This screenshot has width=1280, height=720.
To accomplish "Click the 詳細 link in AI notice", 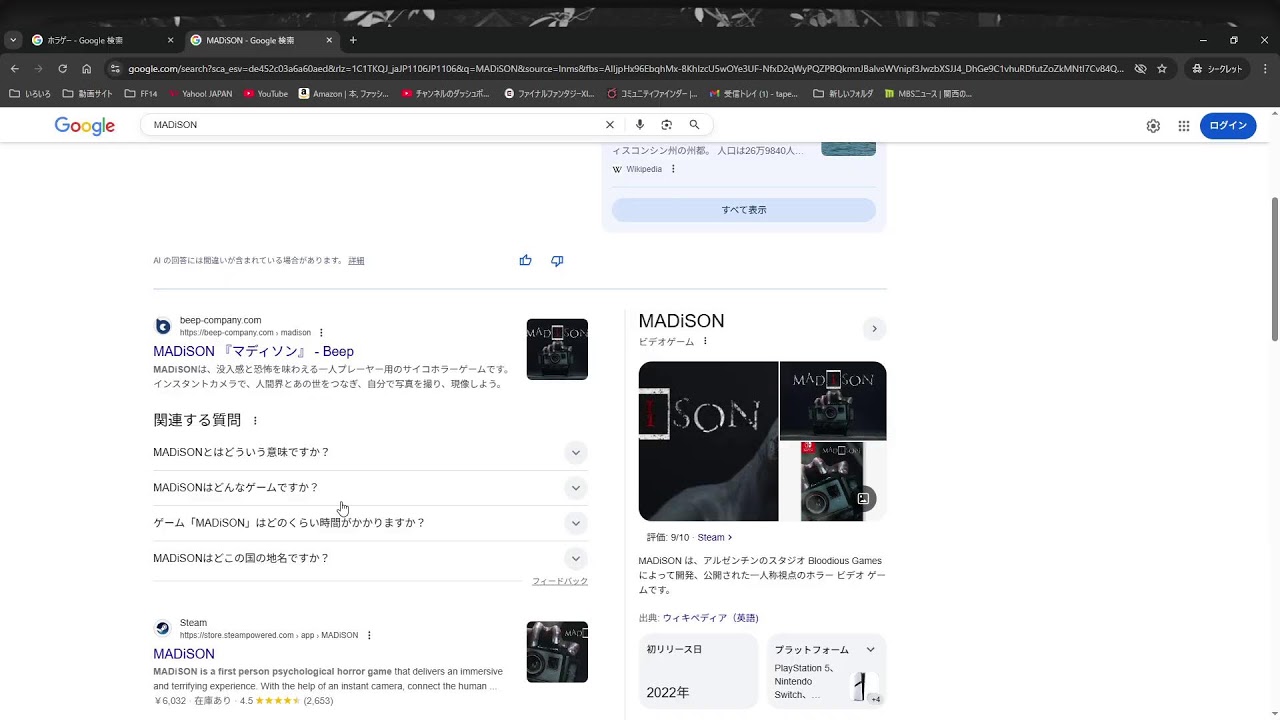I will (x=356, y=261).
